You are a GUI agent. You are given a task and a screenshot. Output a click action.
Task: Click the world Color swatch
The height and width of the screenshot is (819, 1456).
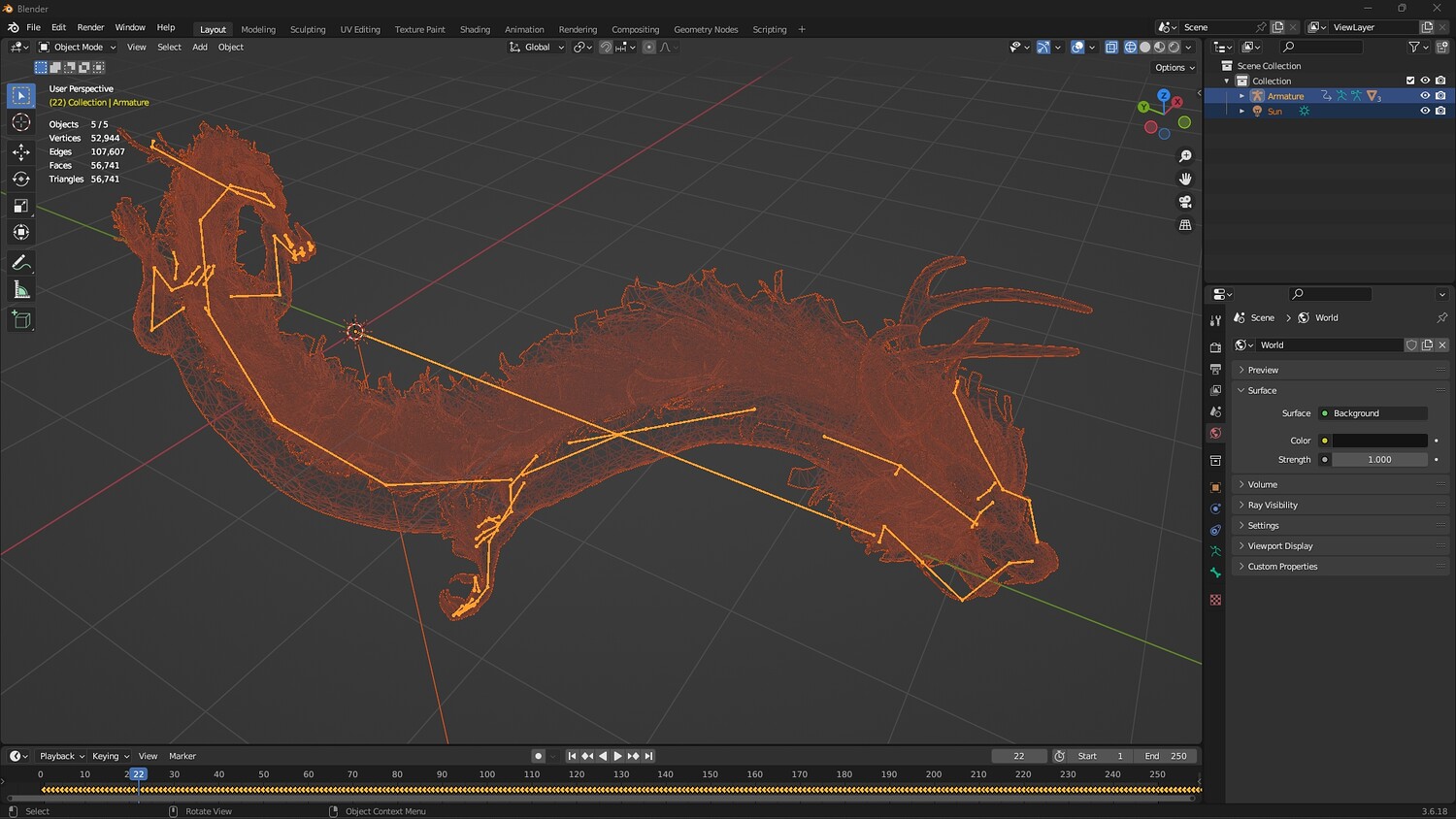coord(1378,441)
